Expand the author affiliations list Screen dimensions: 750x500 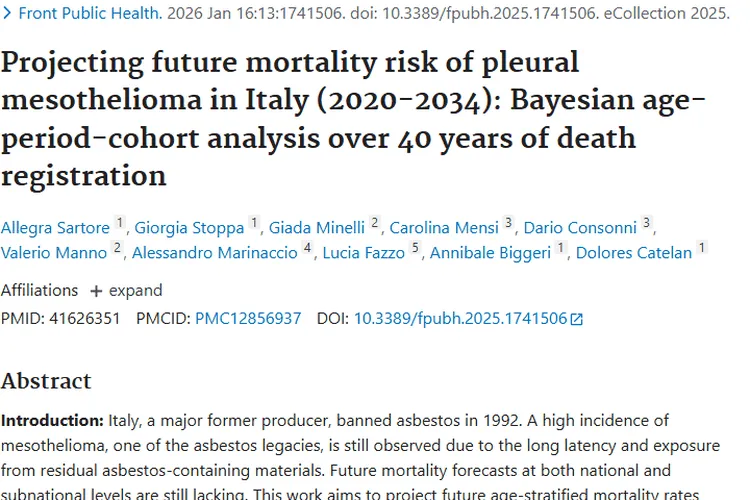tap(126, 290)
